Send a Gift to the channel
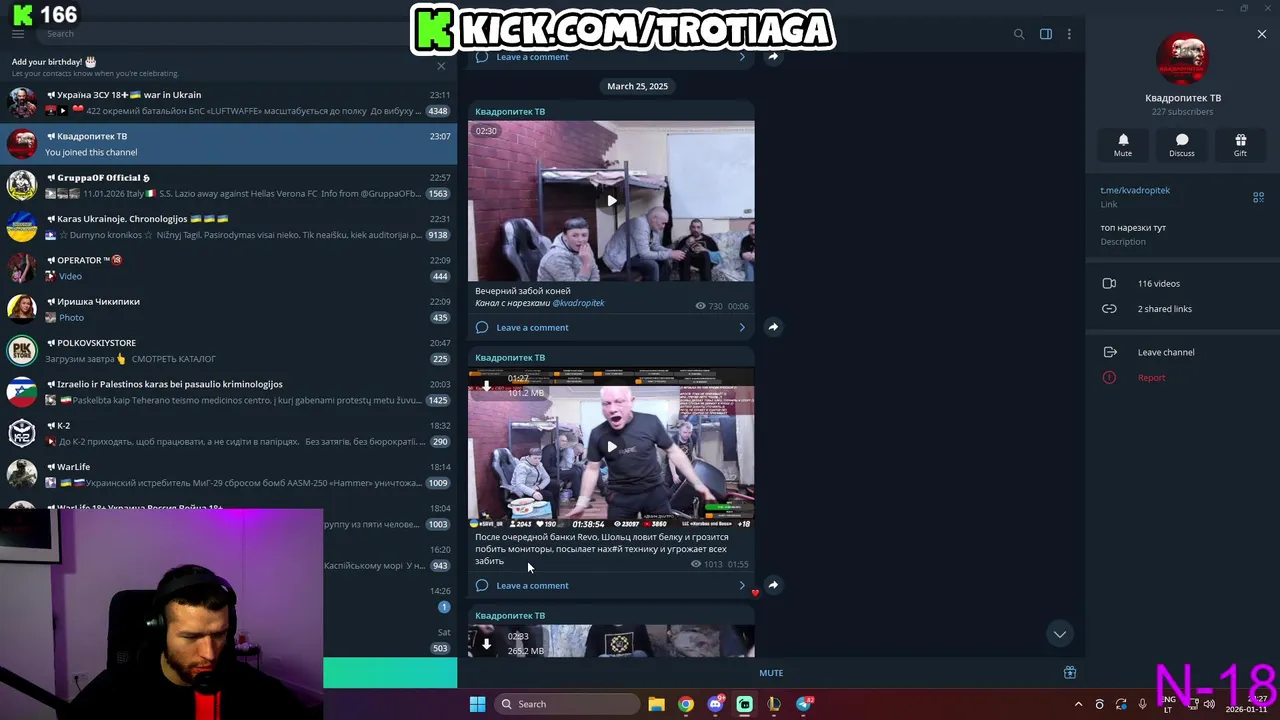This screenshot has height=720, width=1280. 1240,145
